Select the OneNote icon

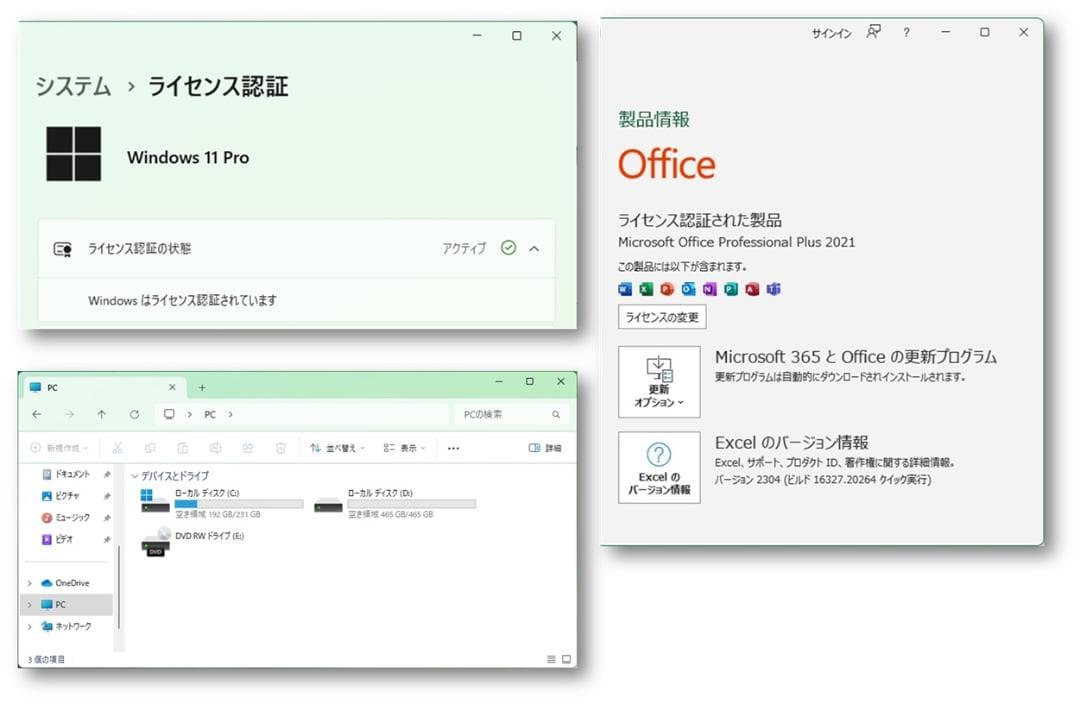tap(708, 288)
